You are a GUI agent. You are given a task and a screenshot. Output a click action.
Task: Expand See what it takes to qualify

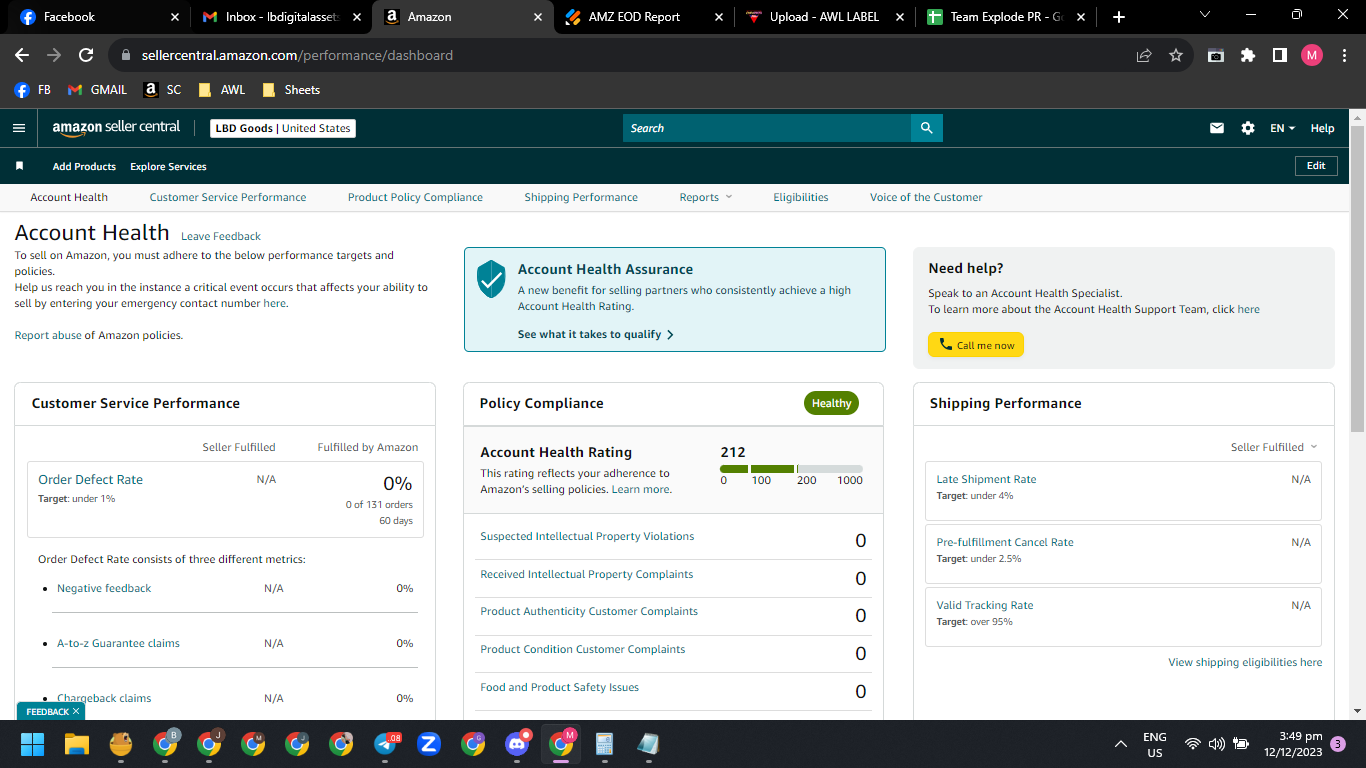596,334
